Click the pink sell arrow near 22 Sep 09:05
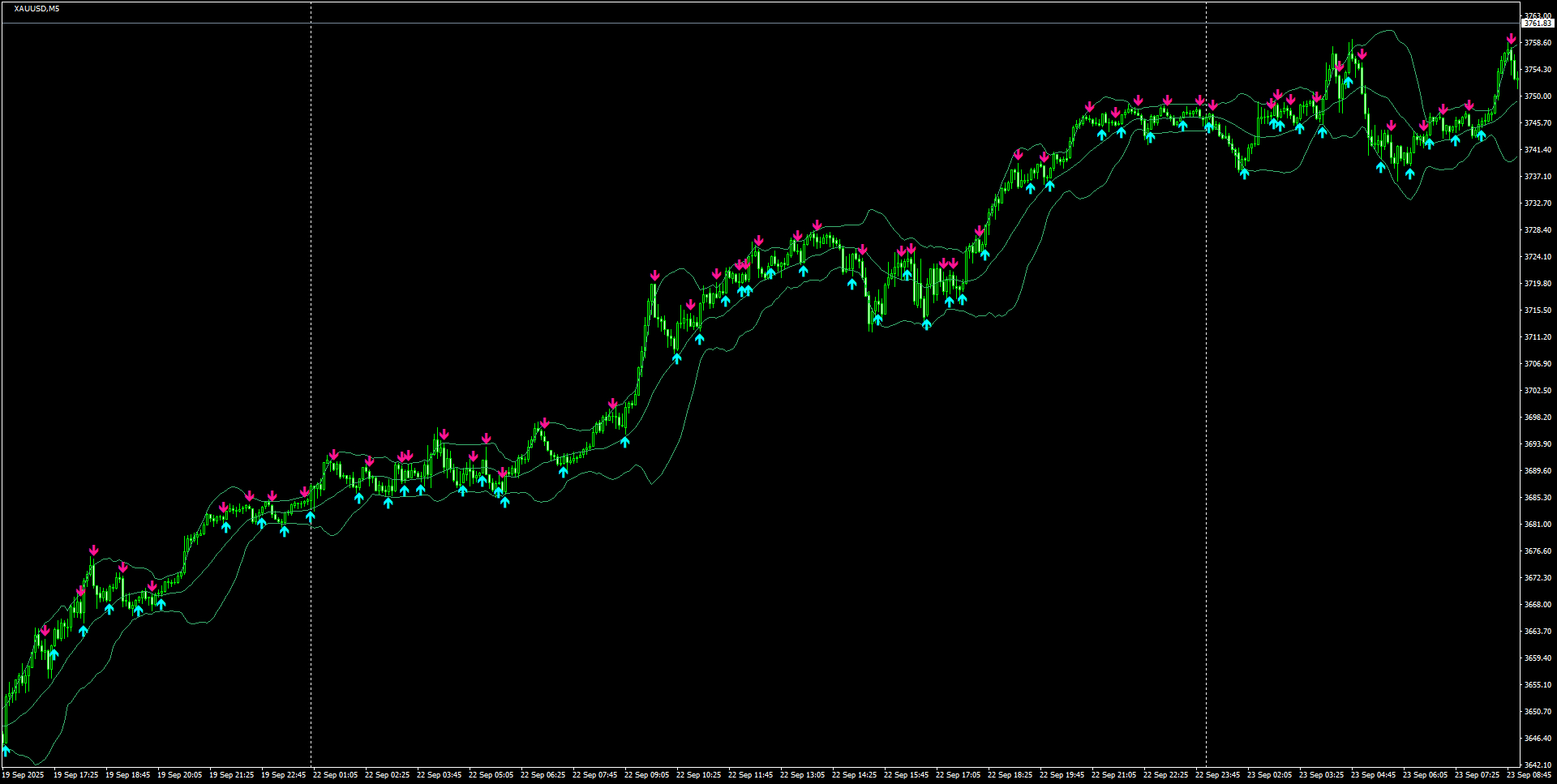1557x784 pixels. point(655,275)
